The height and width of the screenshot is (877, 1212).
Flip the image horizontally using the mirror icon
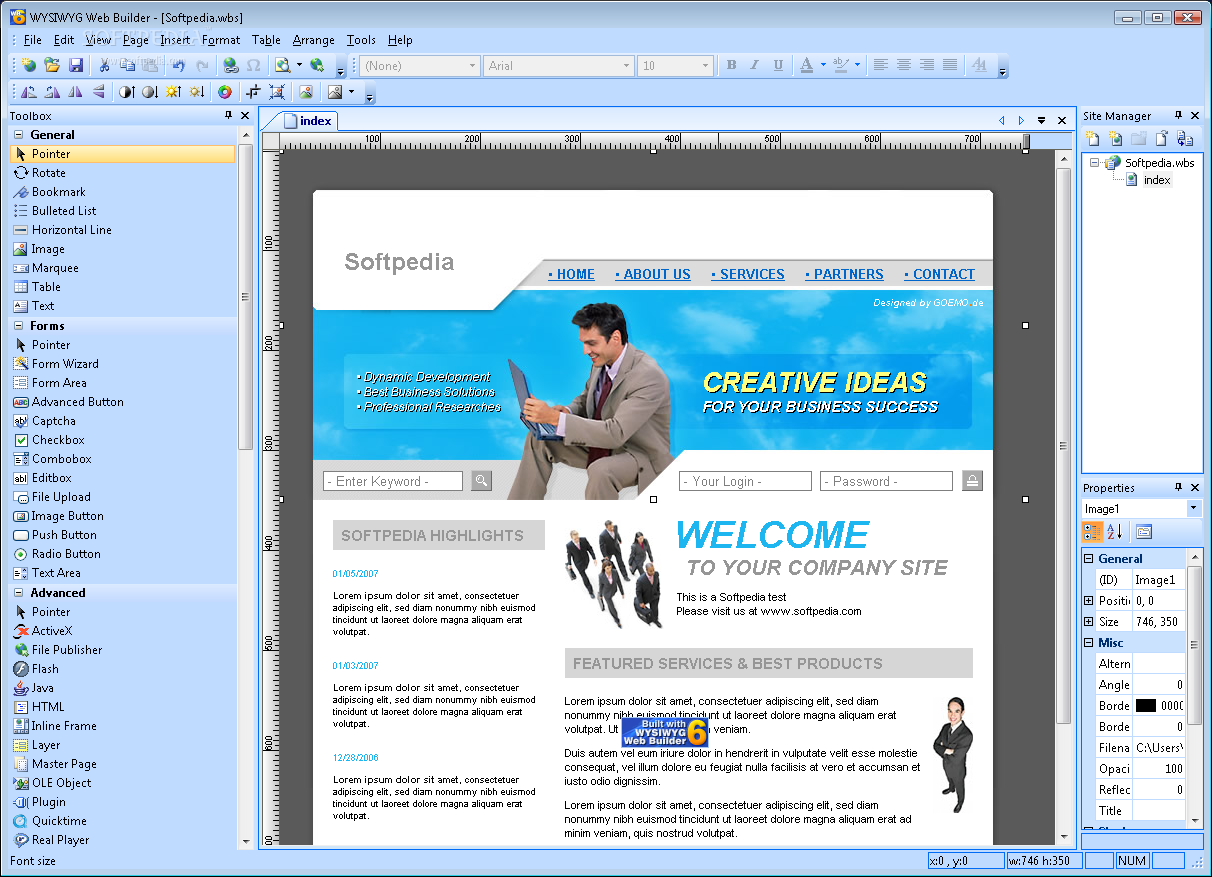click(x=75, y=92)
